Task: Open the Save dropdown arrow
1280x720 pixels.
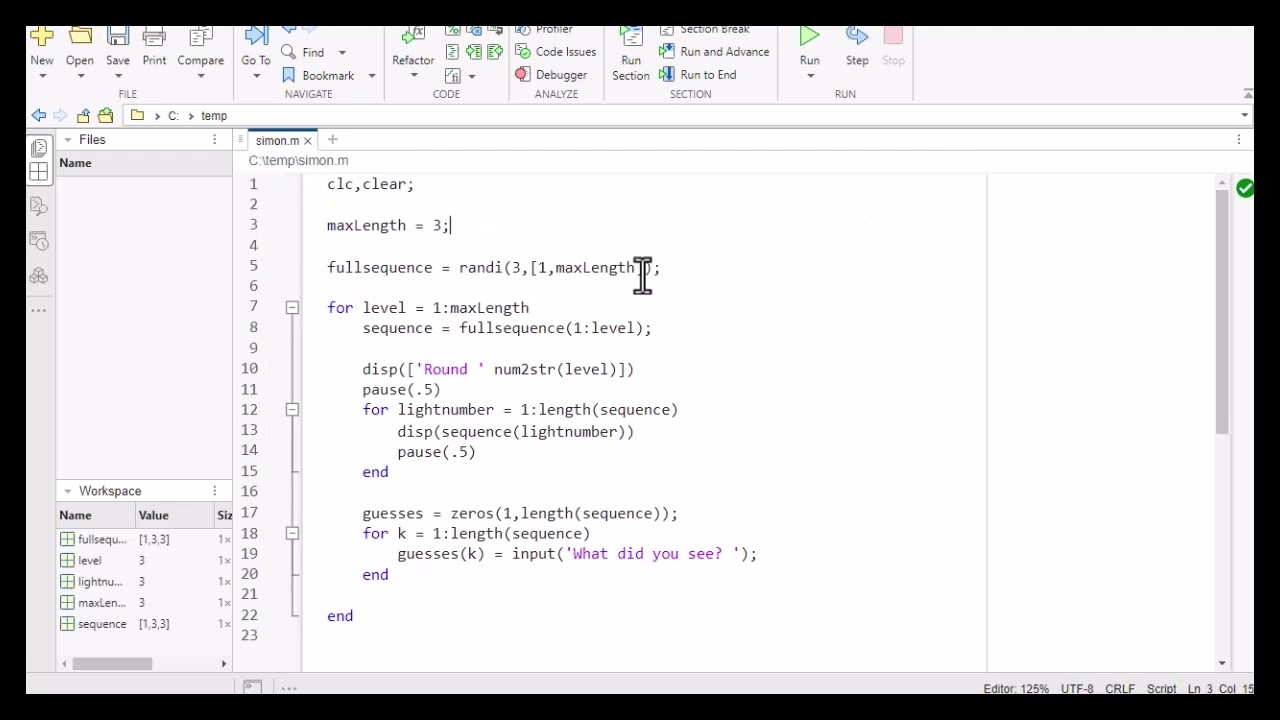Action: [x=118, y=76]
